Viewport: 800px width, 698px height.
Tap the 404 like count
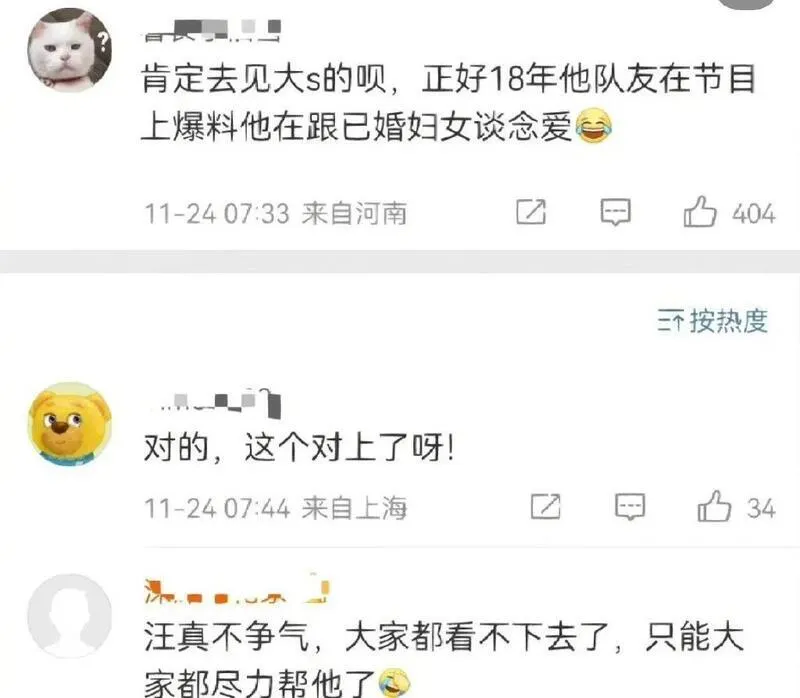(x=754, y=213)
